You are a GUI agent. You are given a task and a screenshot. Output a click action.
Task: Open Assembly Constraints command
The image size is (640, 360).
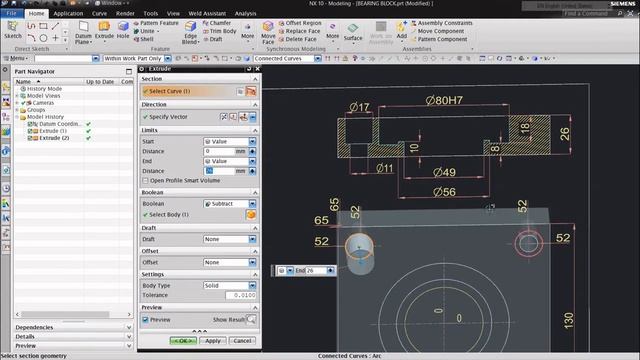point(442,23)
